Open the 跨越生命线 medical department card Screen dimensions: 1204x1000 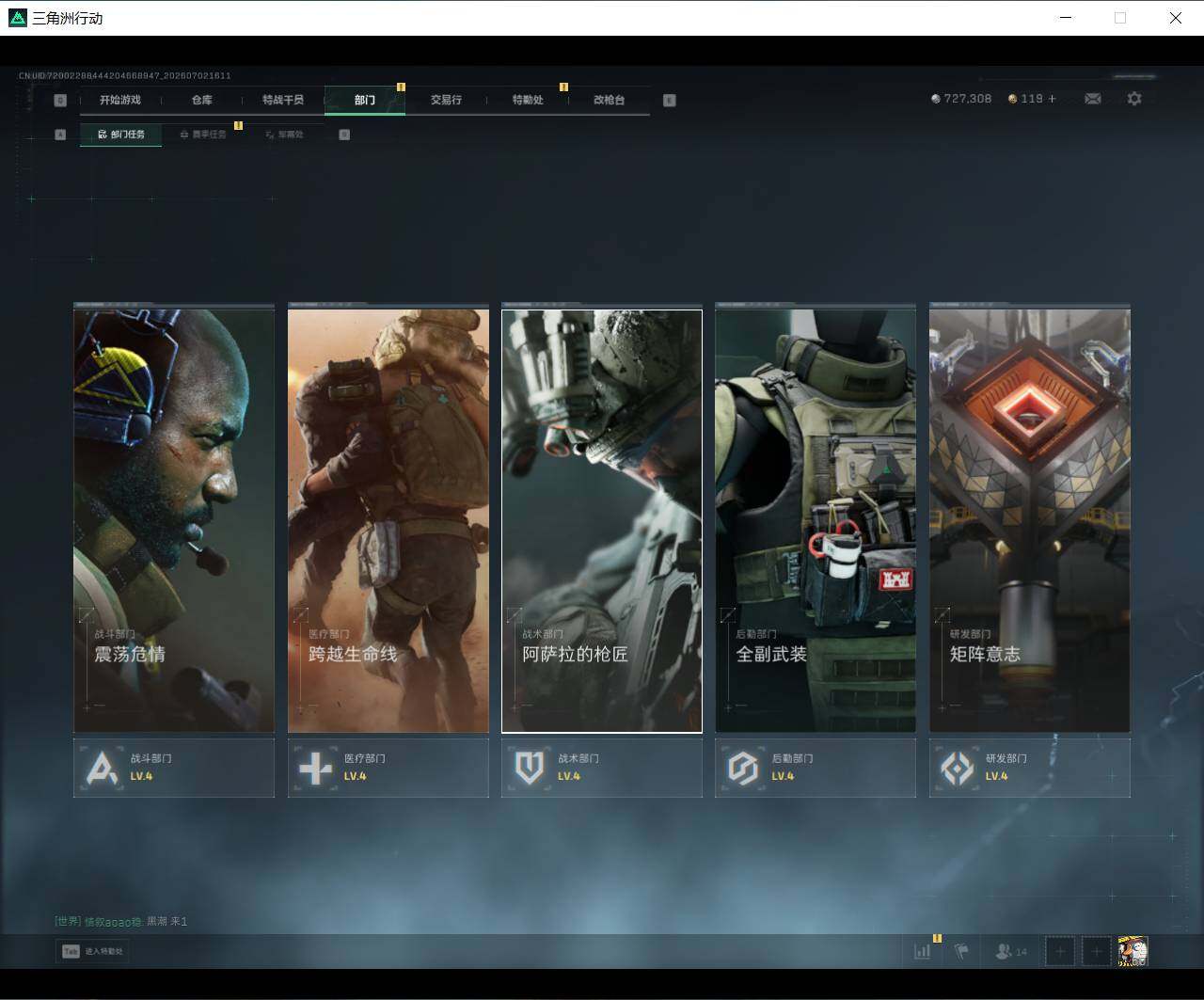tap(388, 520)
